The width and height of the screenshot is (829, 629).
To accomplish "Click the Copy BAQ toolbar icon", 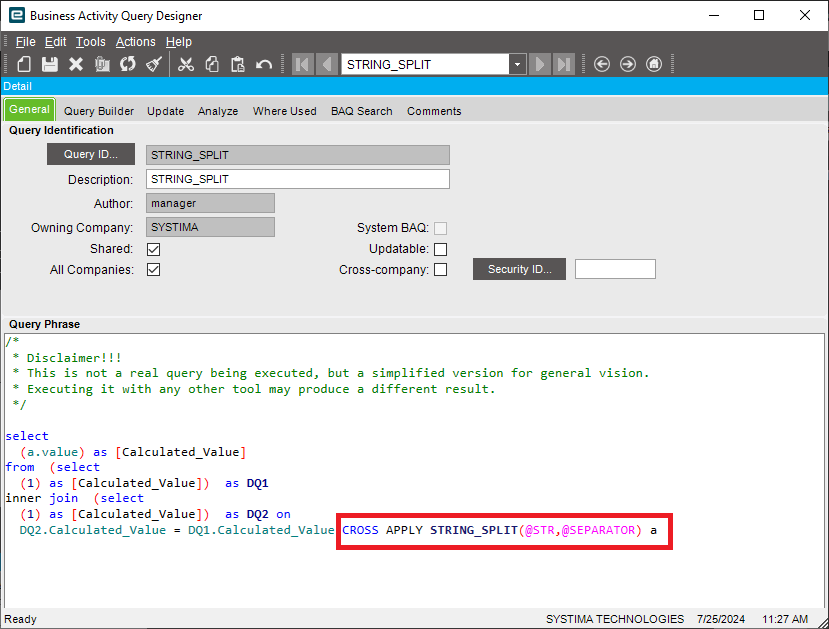I will pos(102,64).
